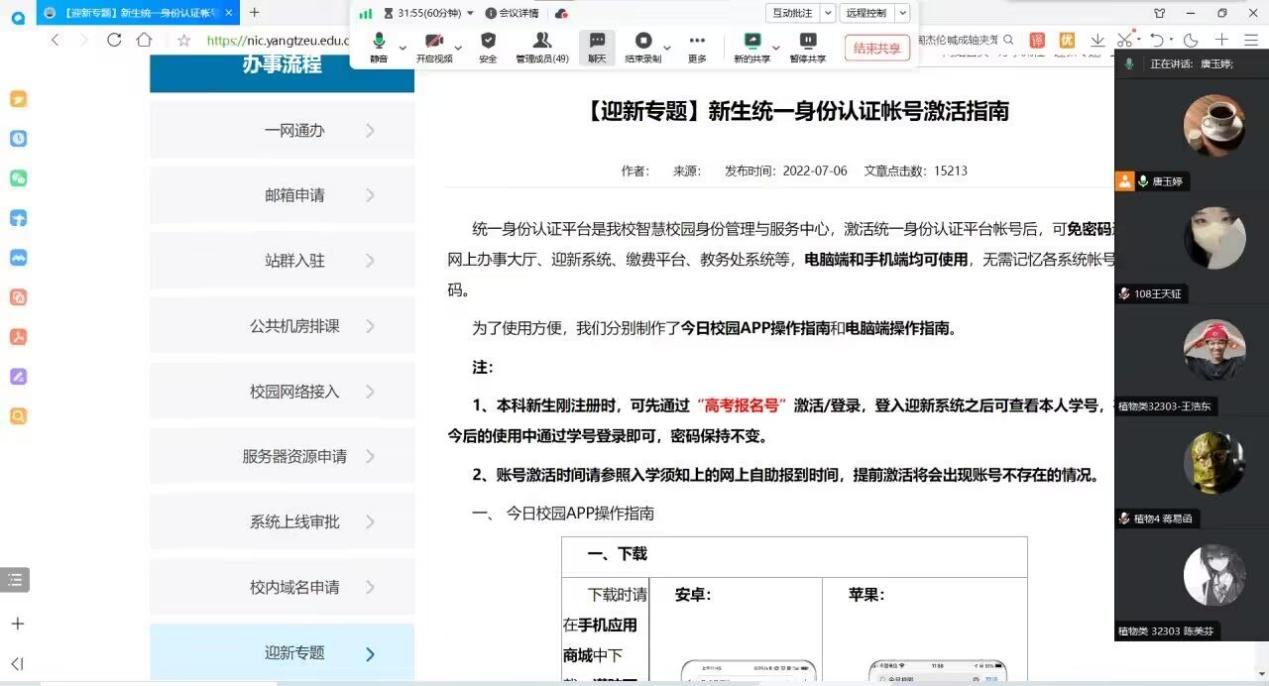Viewport: 1269px width, 686px height.
Task: Select 校园网络接入 menu item
Action: 294,391
